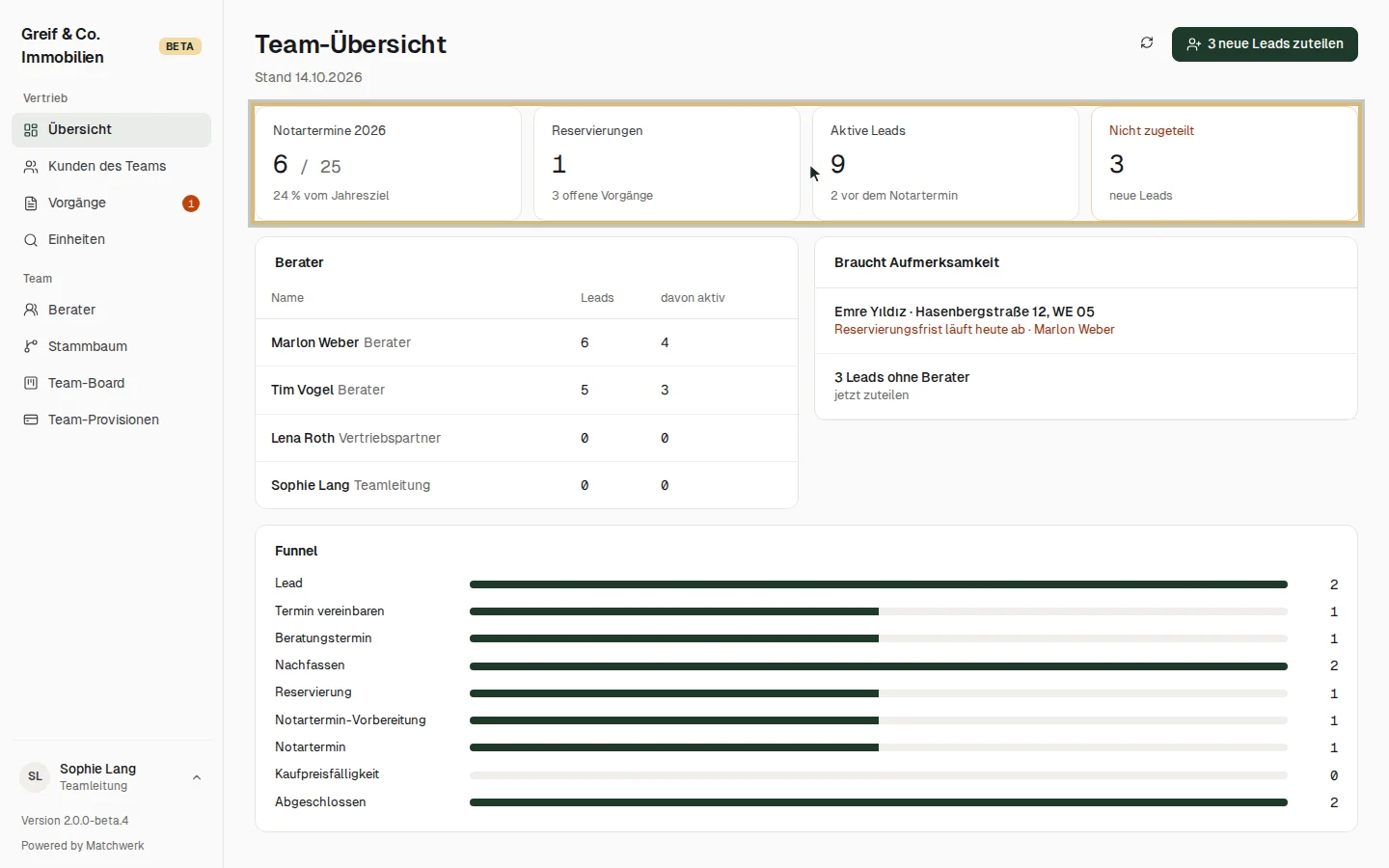
Task: Click the red Vorgänge notification badge
Action: coord(191,203)
